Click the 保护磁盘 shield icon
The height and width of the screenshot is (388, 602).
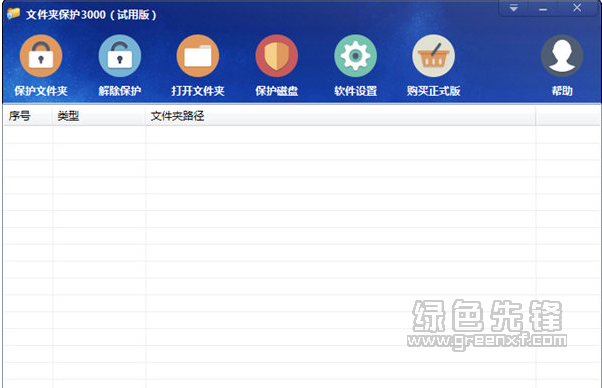(276, 56)
